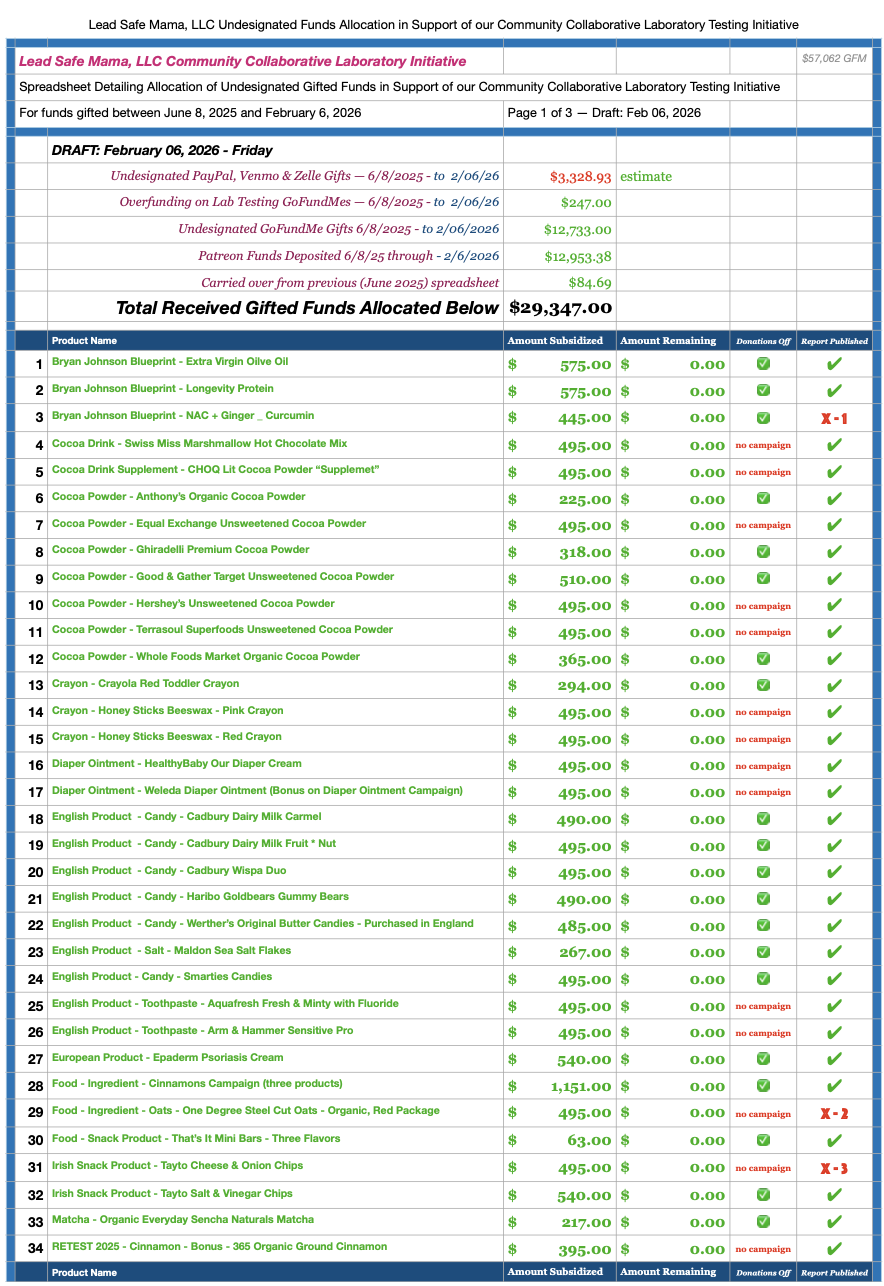This screenshot has height=1286, width=884.
Task: Click the red X-3 report marker
Action: (x=833, y=1168)
